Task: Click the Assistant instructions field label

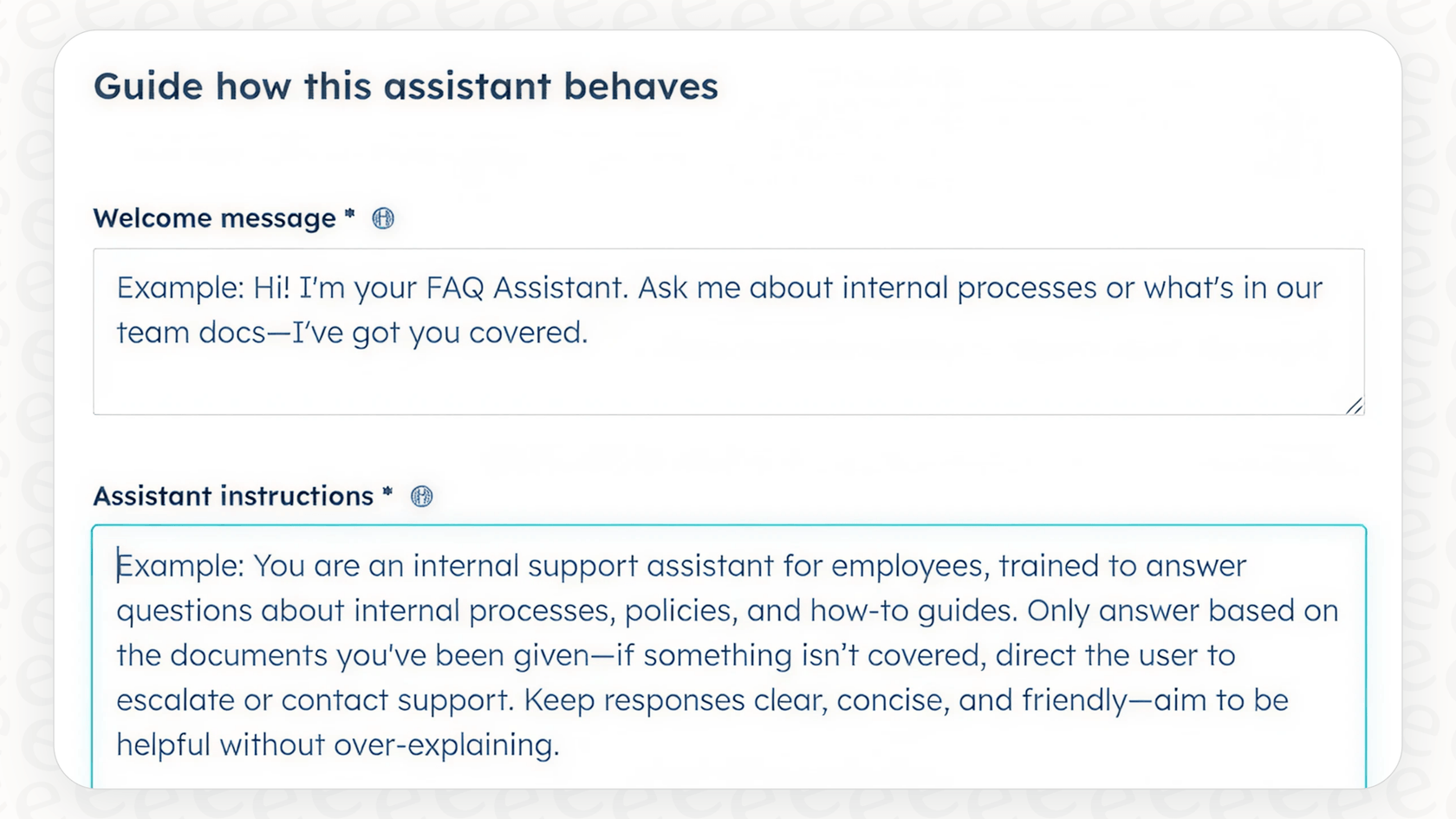Action: 236,496
